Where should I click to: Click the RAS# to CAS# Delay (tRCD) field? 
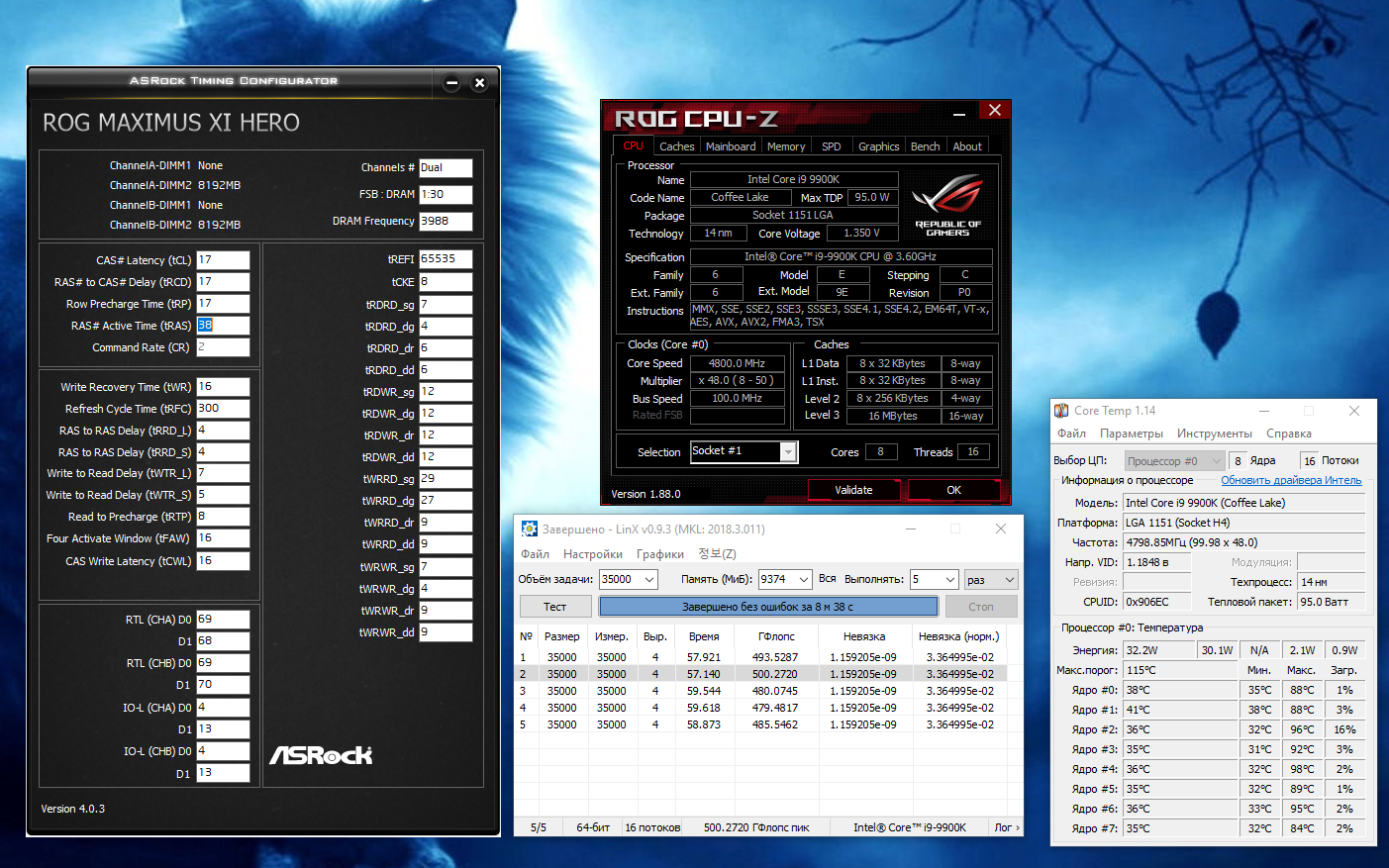pyautogui.click(x=223, y=282)
